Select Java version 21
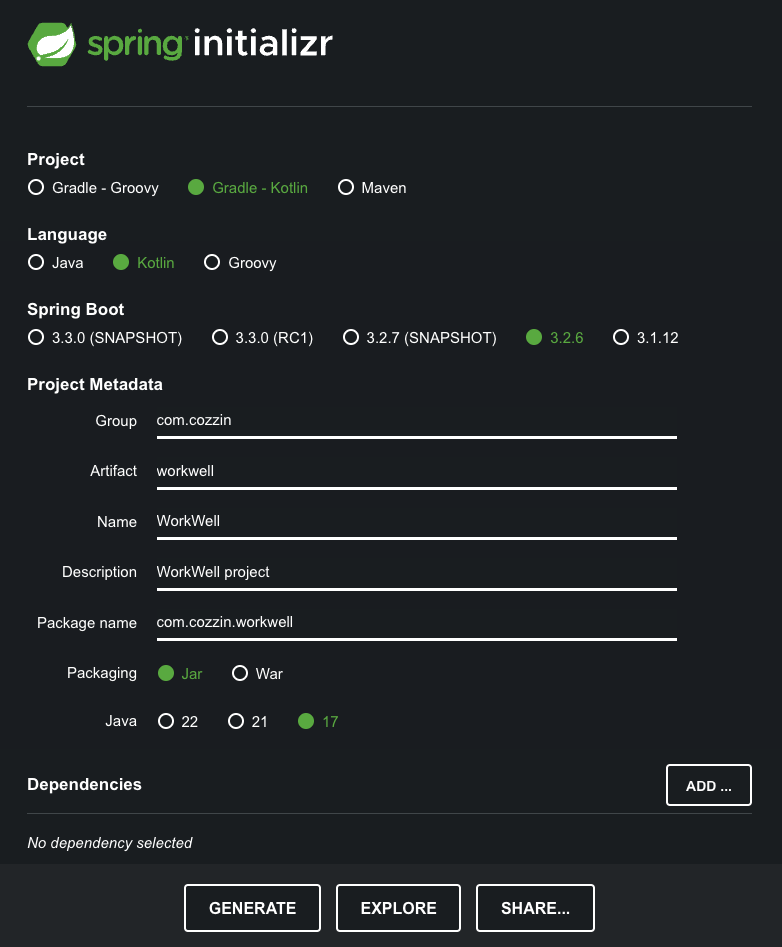 point(248,721)
